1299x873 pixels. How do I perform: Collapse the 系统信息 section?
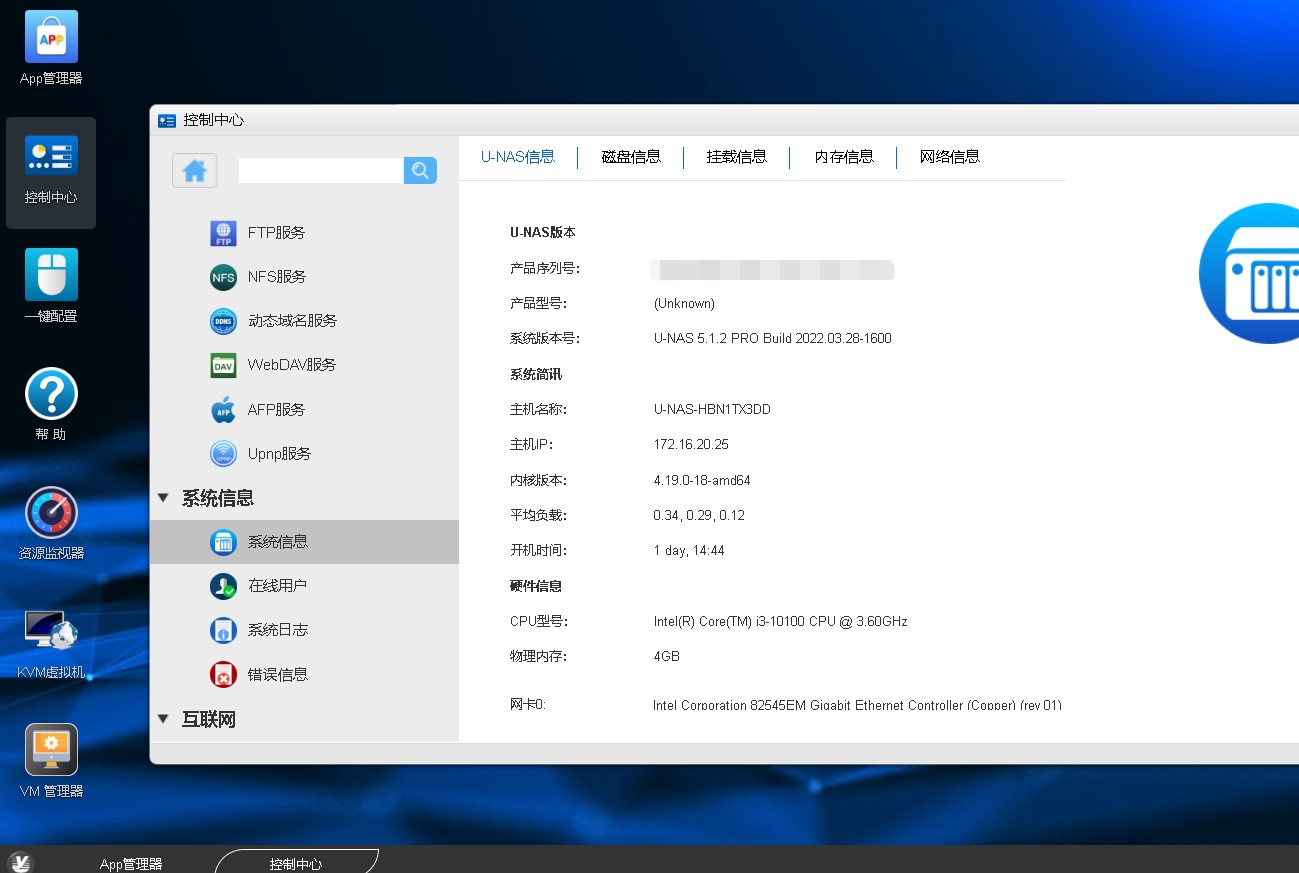[x=164, y=498]
